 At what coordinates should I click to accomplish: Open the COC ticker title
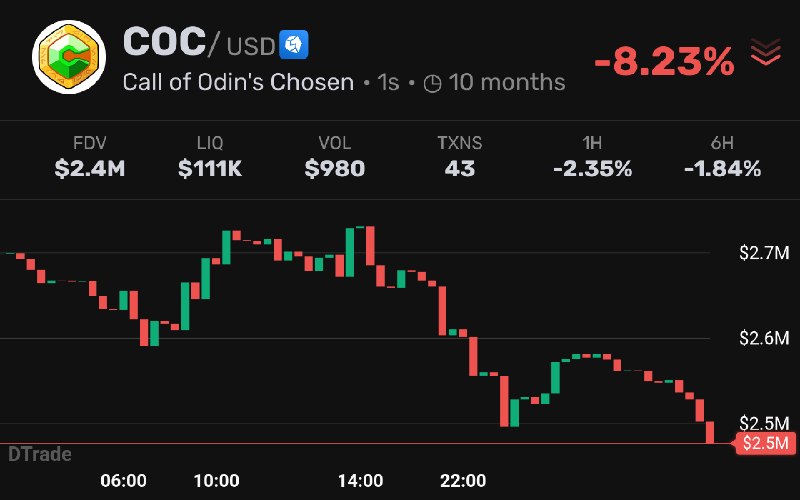pos(164,42)
